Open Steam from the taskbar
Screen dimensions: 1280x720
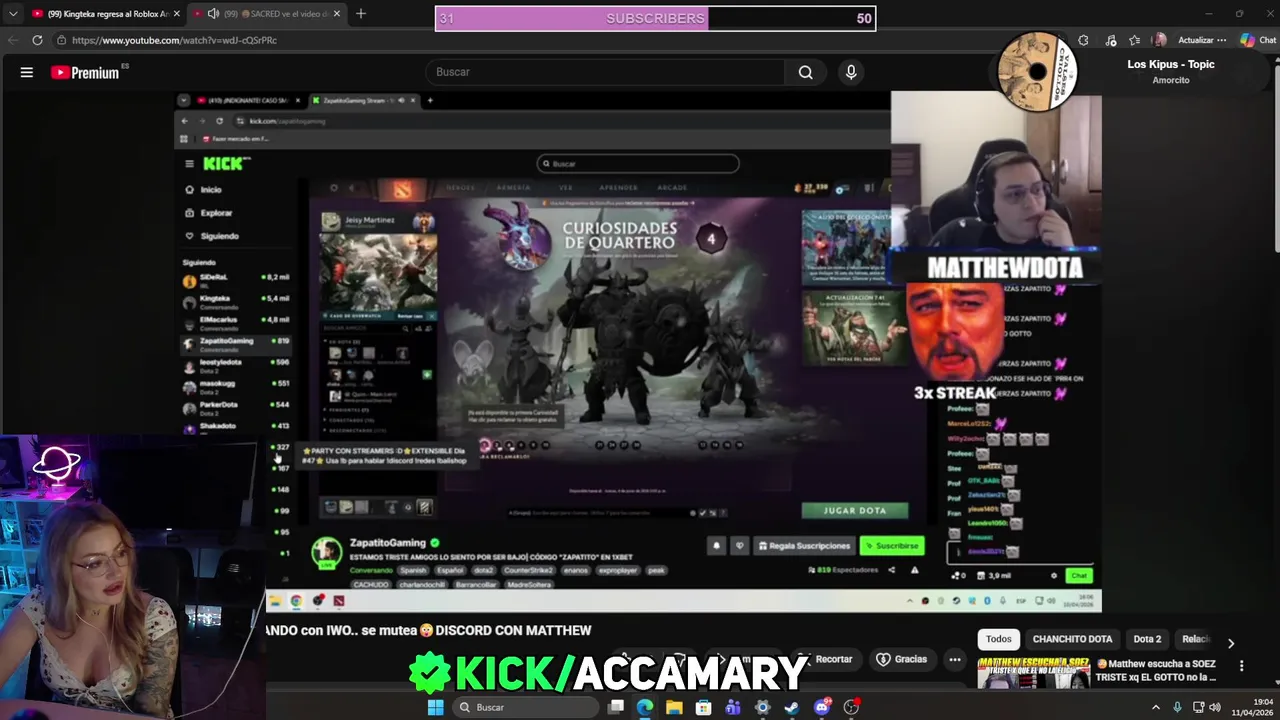pos(792,707)
